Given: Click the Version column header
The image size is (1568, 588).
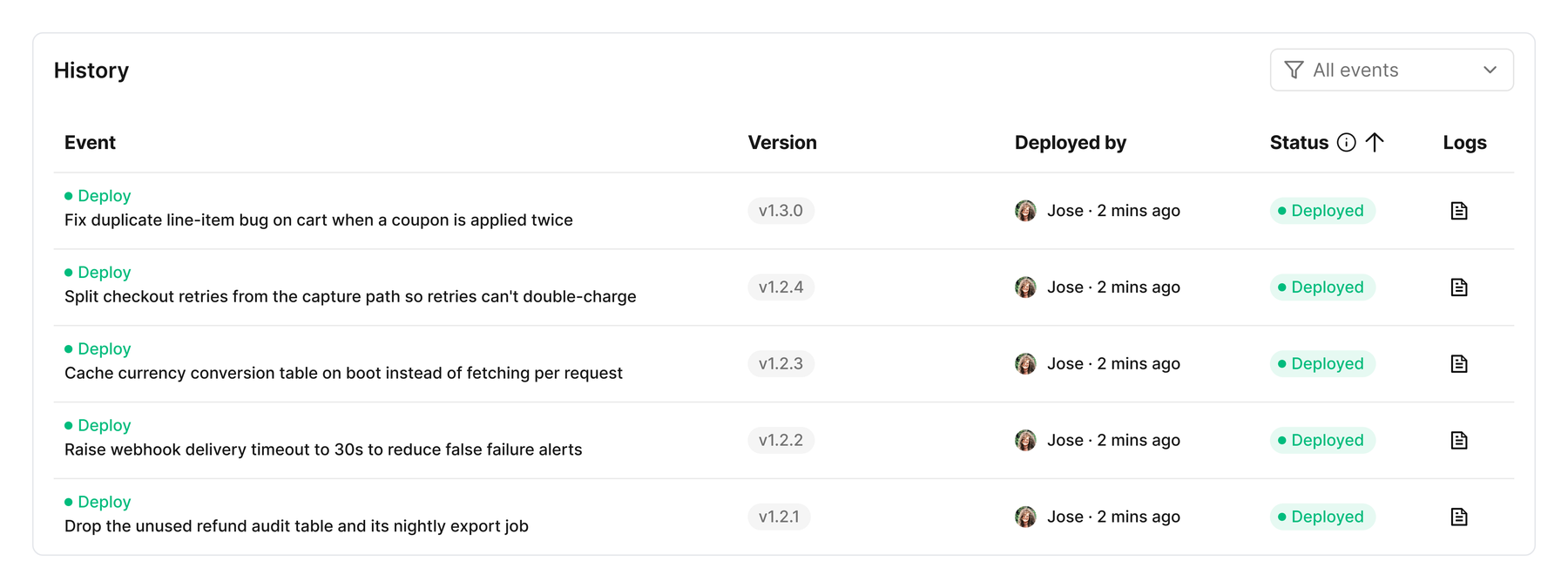Looking at the screenshot, I should pos(782,143).
